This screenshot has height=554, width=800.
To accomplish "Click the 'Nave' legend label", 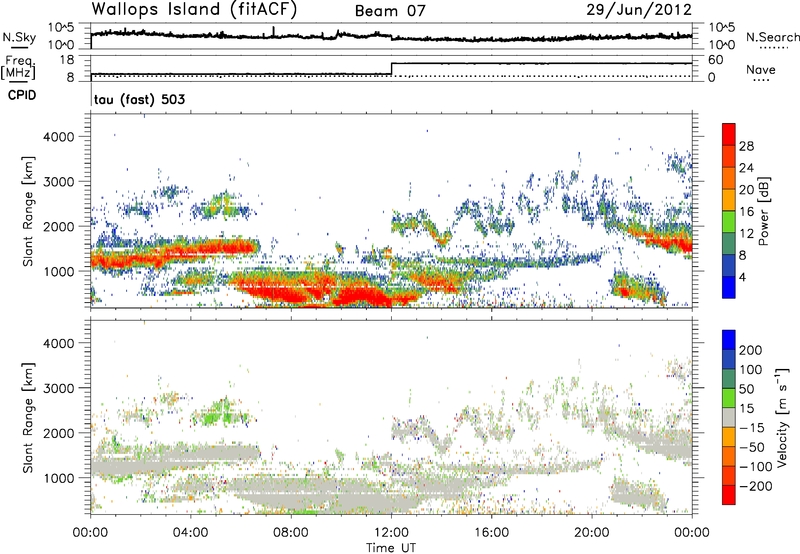I will (x=761, y=70).
